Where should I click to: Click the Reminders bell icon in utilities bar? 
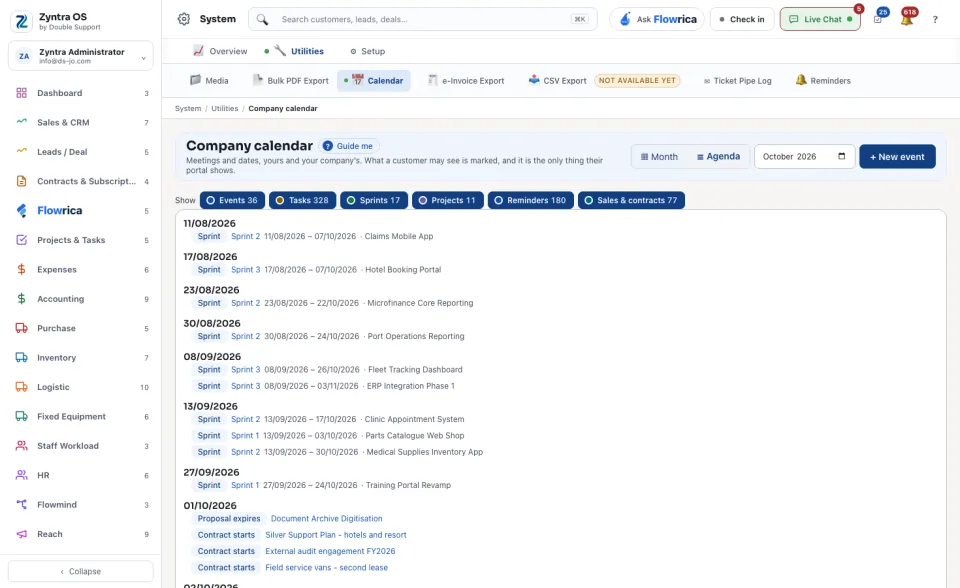[x=801, y=80]
